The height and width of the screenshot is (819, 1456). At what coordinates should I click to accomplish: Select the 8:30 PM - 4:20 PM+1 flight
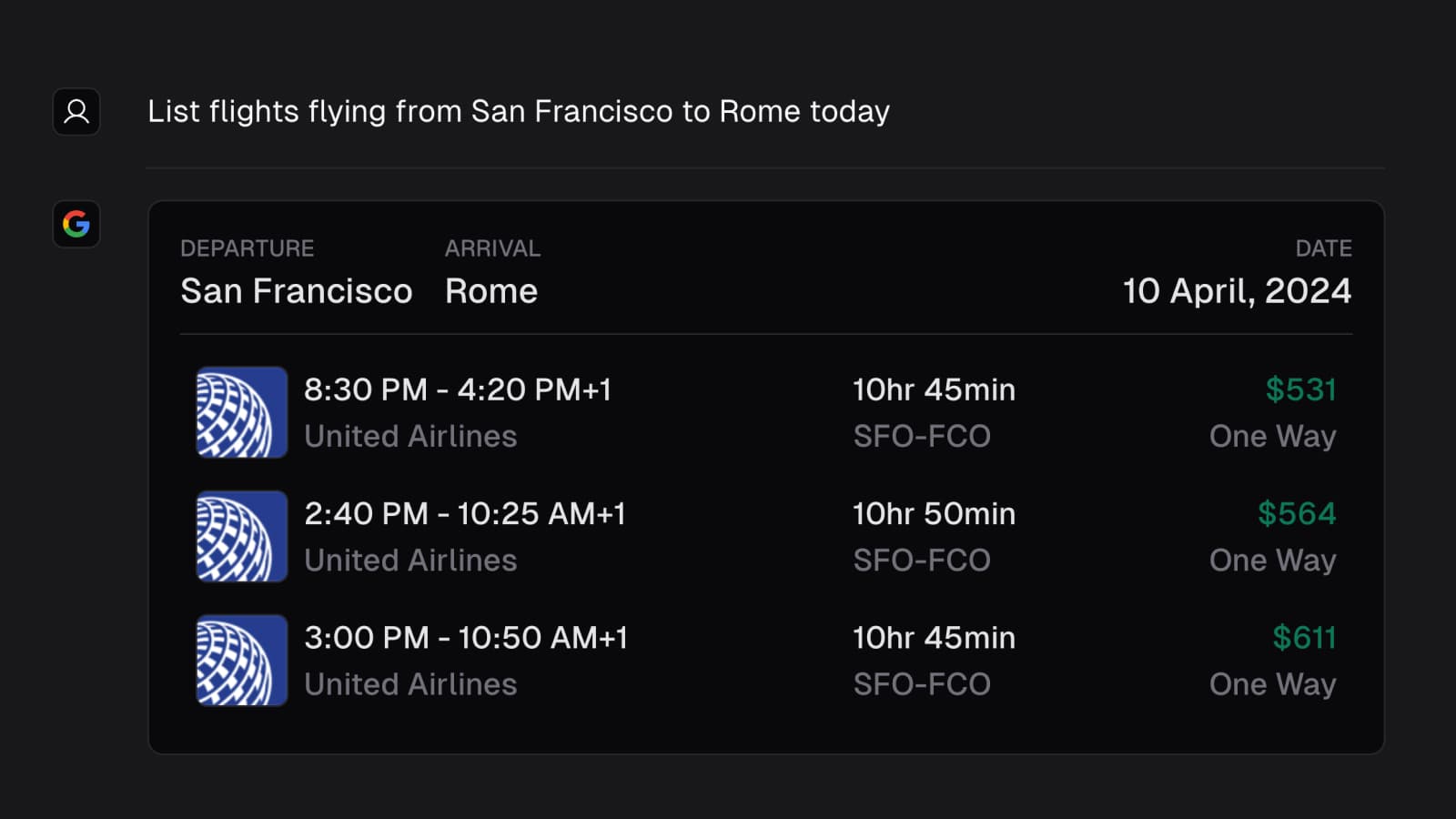457,390
